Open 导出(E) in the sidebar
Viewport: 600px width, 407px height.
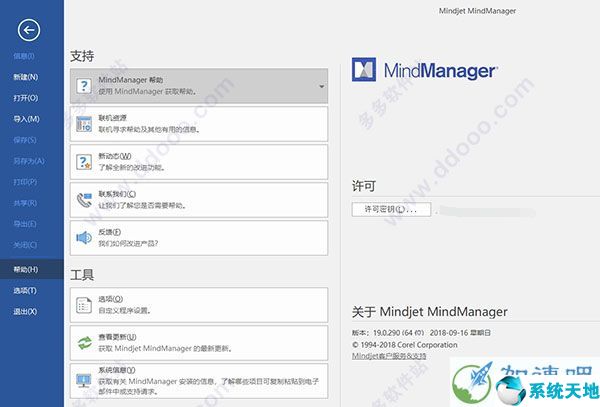pyautogui.click(x=25, y=224)
